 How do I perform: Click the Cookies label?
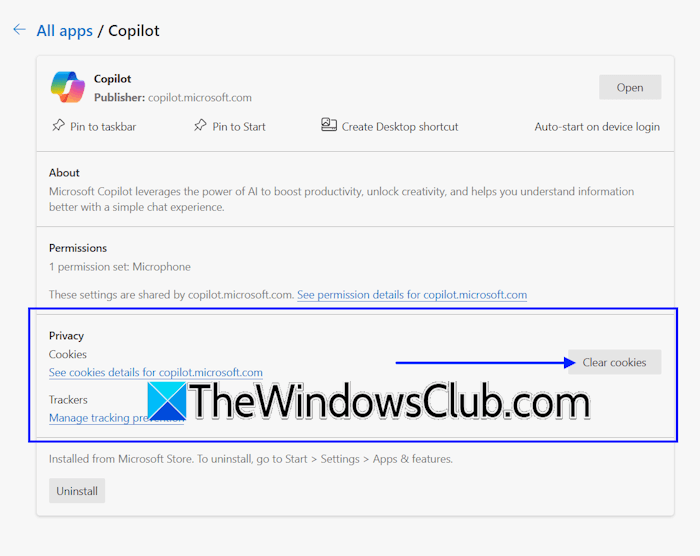click(68, 355)
